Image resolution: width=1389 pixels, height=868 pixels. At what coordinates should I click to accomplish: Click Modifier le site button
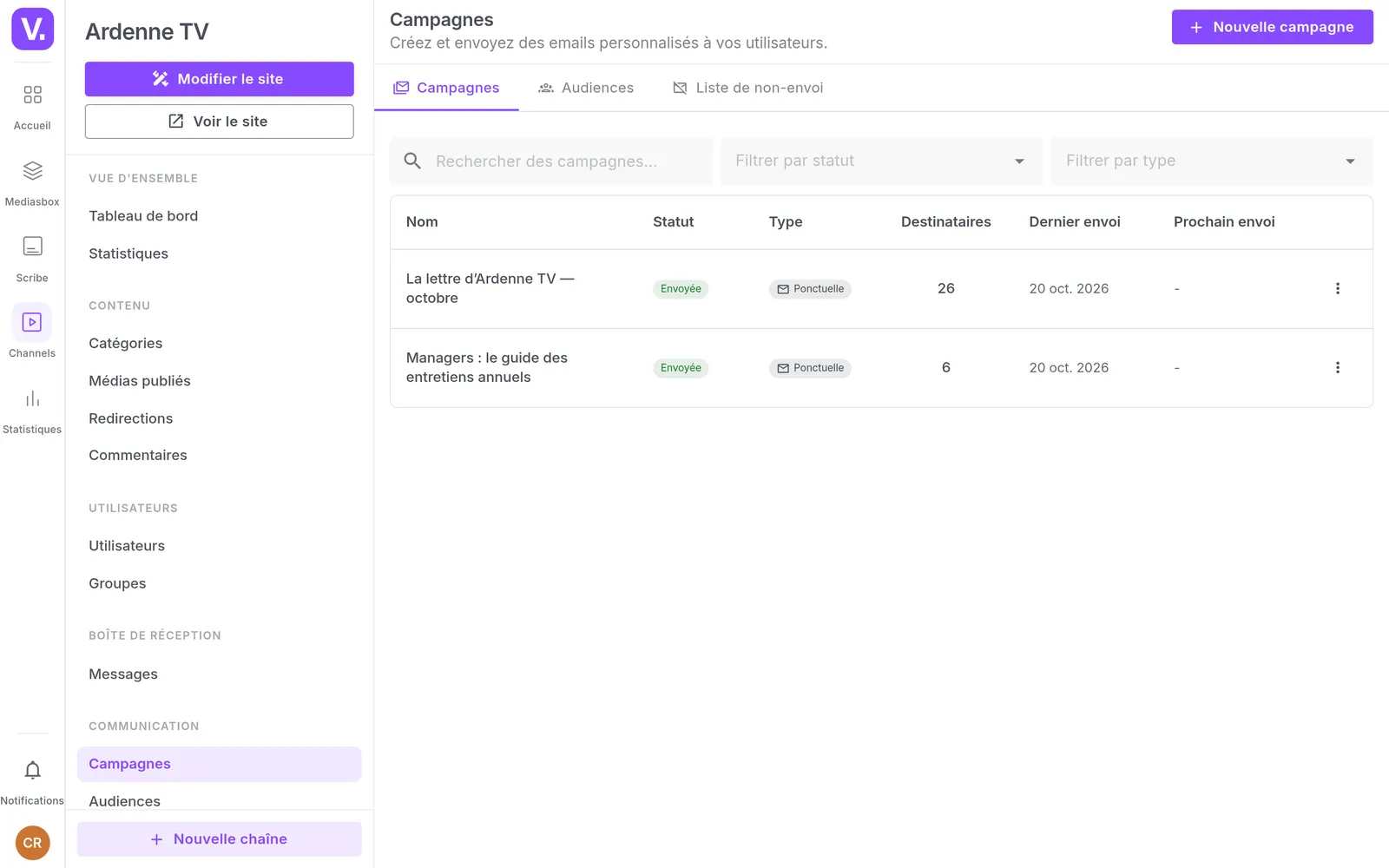[219, 79]
